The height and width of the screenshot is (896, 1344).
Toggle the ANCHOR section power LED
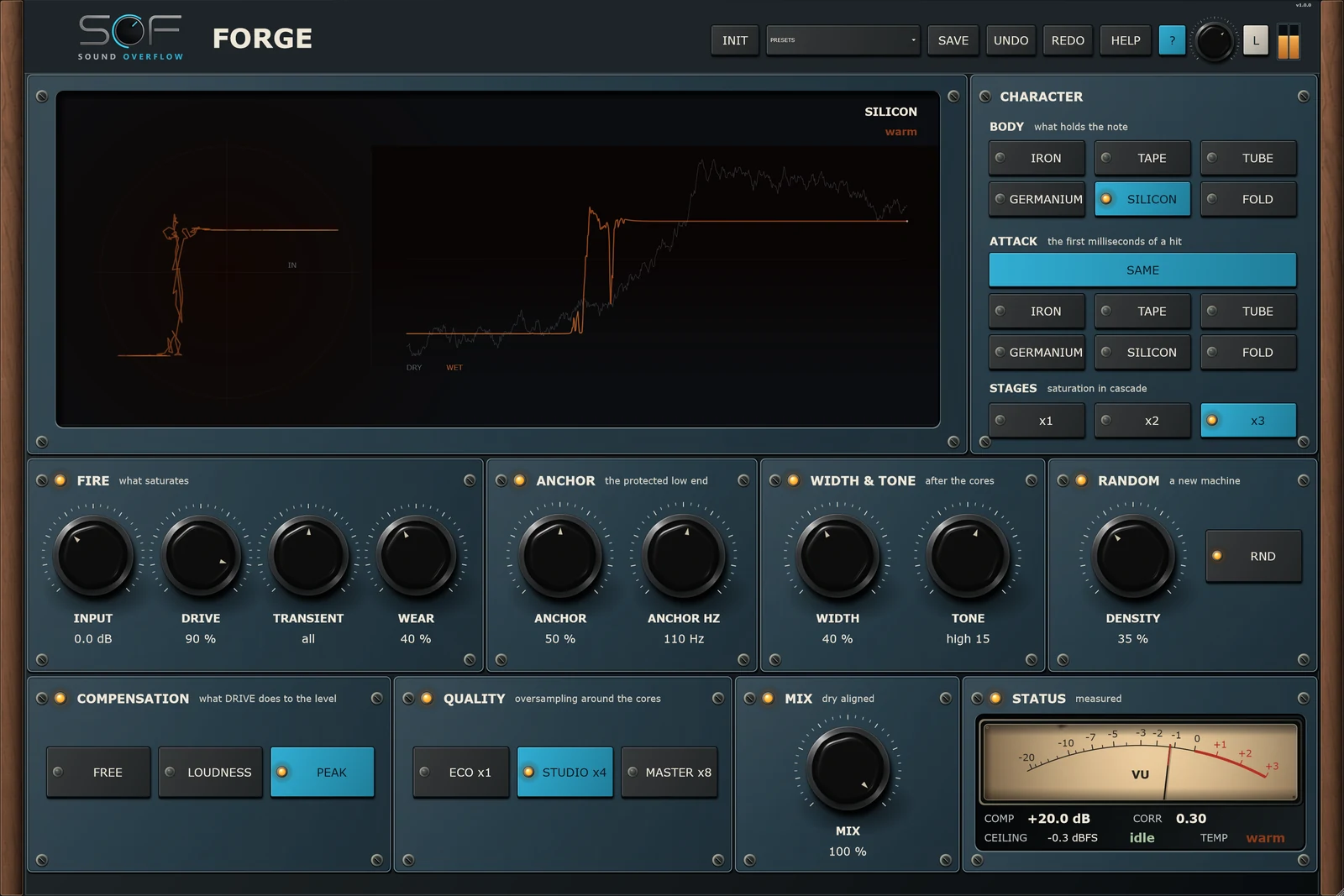click(519, 480)
